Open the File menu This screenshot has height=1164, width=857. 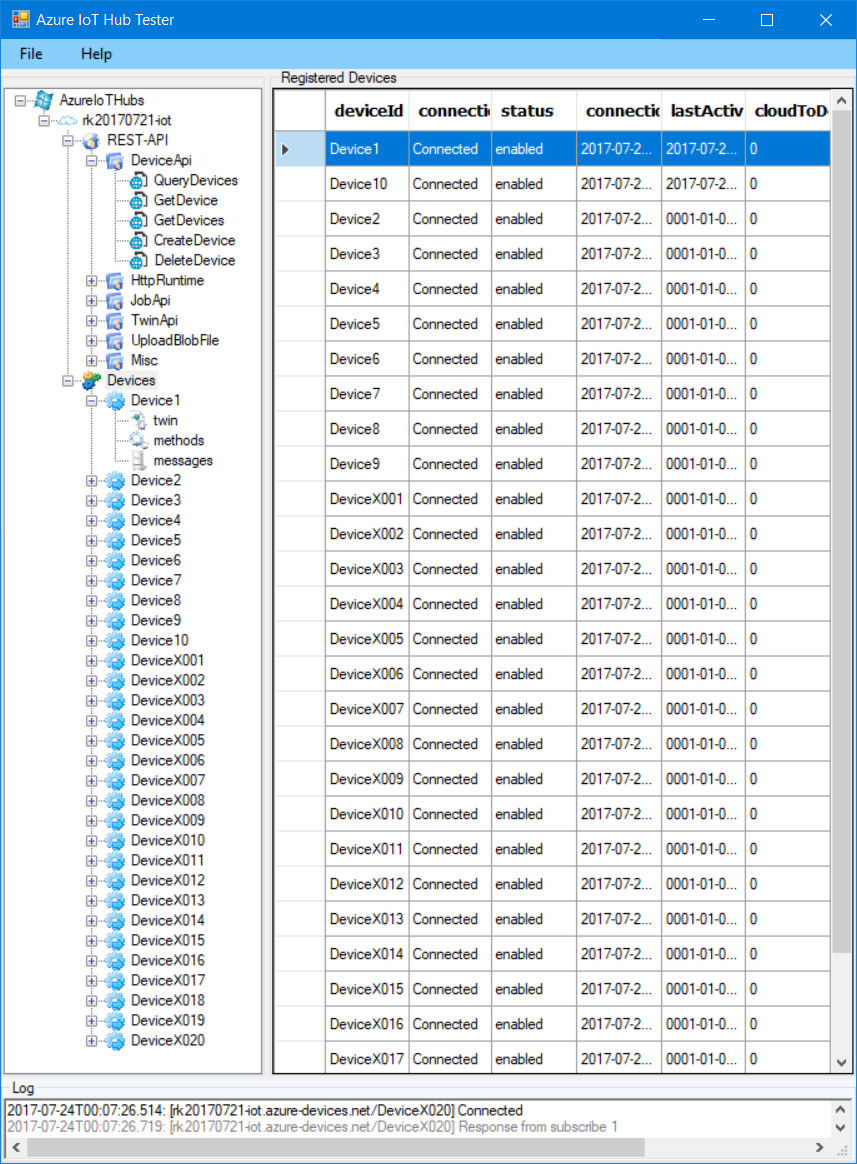pyautogui.click(x=31, y=54)
